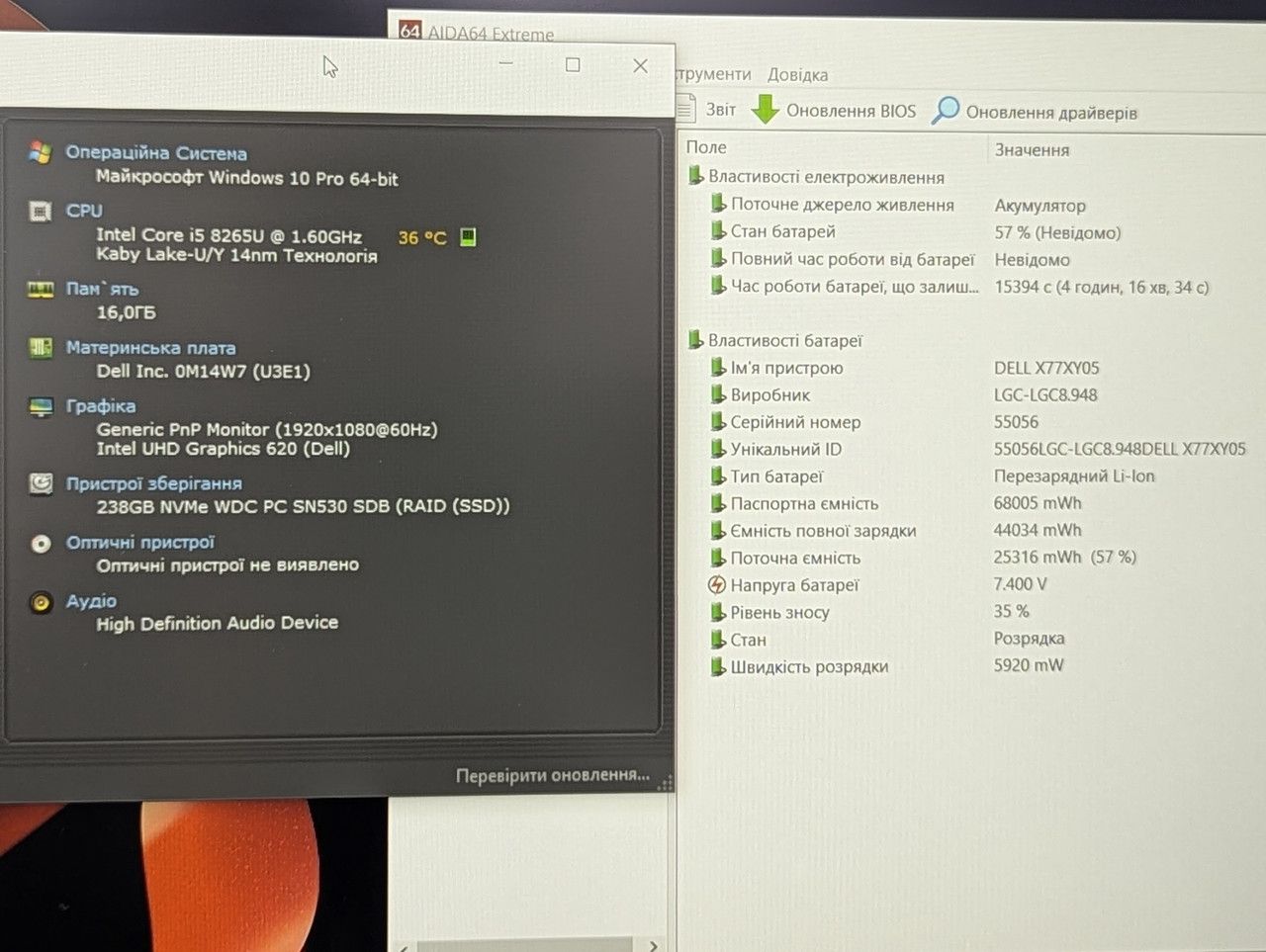Open the Материнська плата section heading
The width and height of the screenshot is (1266, 952).
(150, 348)
